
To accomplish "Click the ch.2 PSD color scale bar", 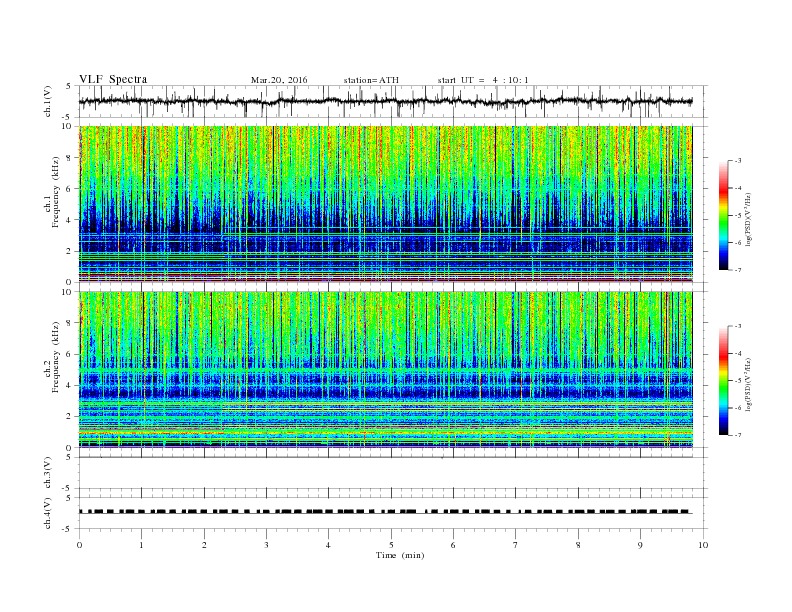I will click(x=723, y=381).
